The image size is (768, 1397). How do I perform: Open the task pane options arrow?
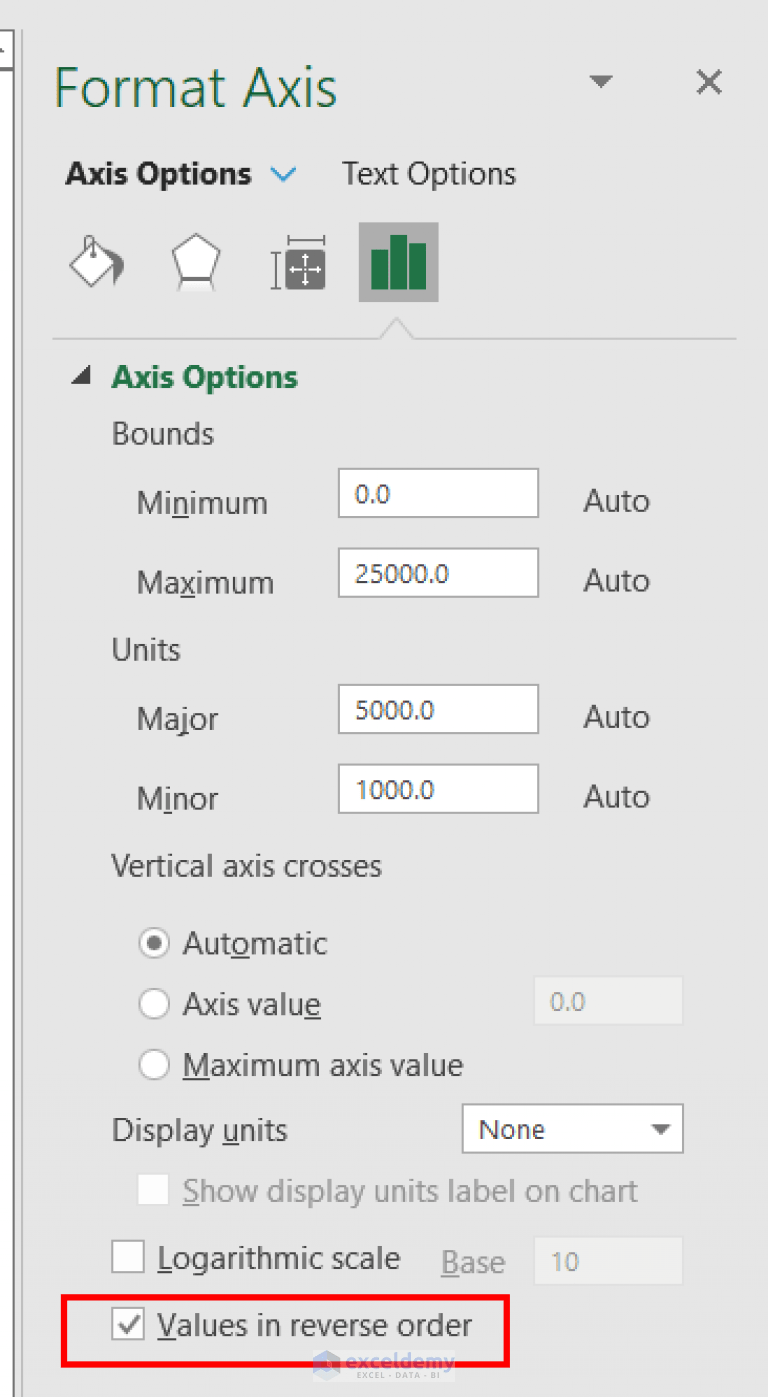pos(601,82)
